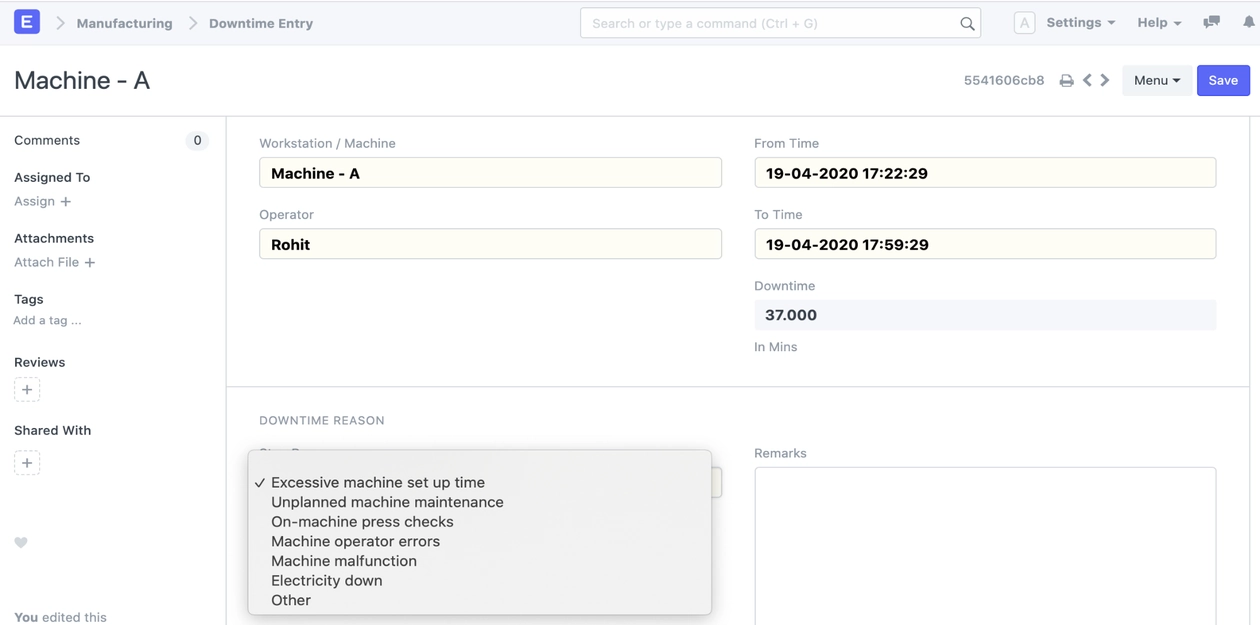Open the Menu dropdown button

[1156, 81]
